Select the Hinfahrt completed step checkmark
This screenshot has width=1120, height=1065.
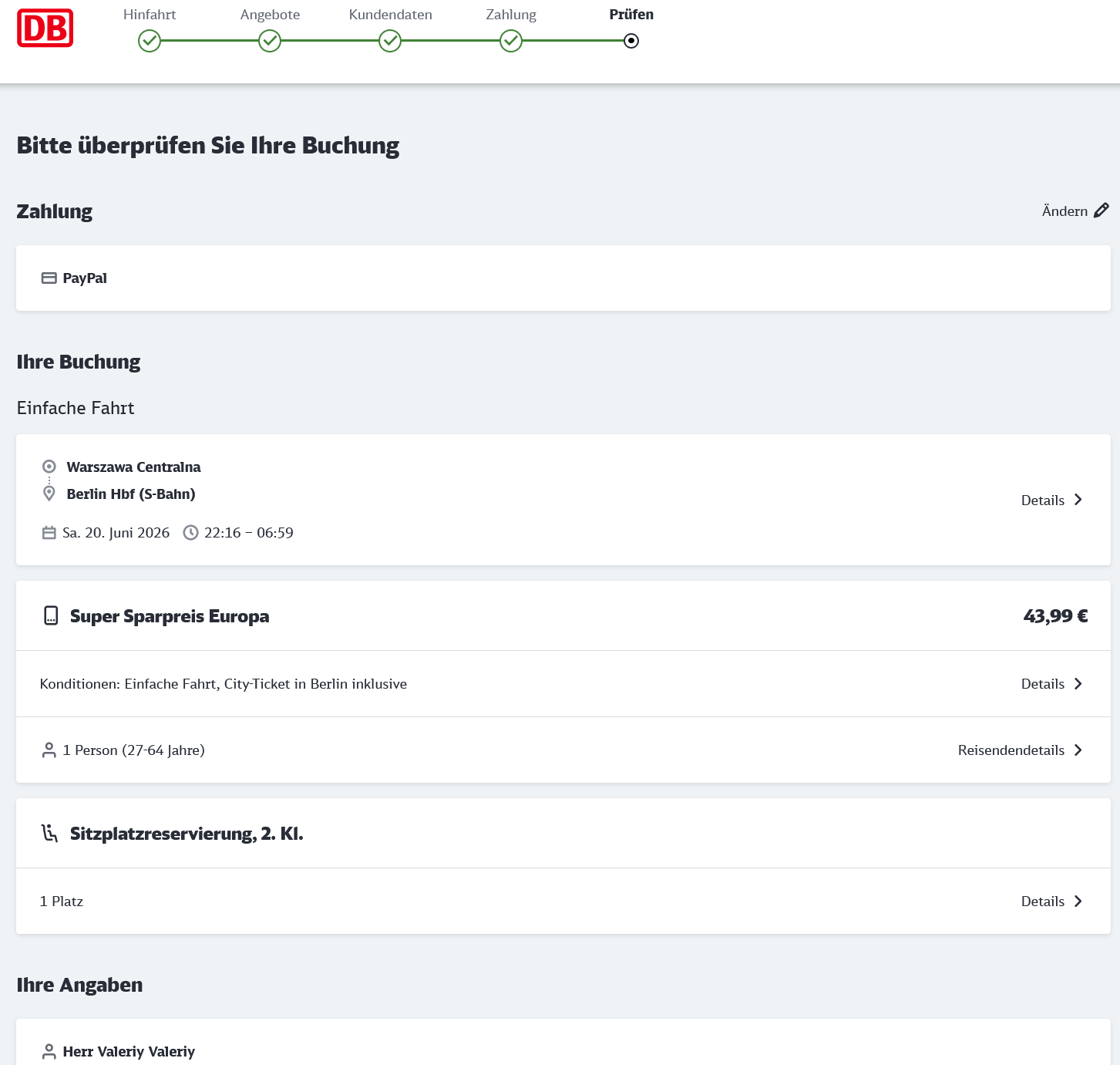pyautogui.click(x=150, y=41)
